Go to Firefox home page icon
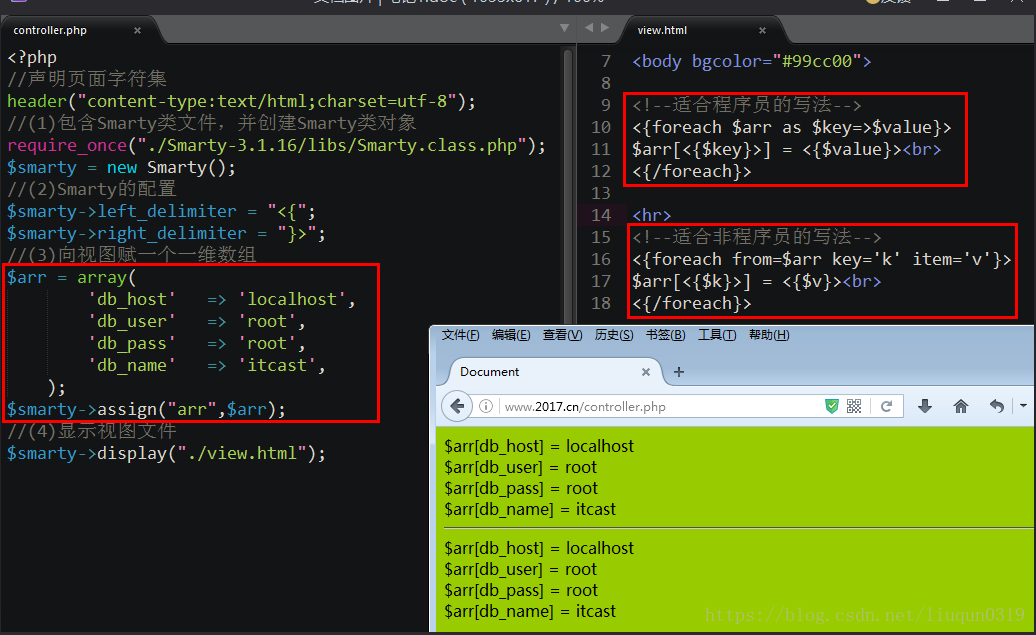The height and width of the screenshot is (635, 1036). pyautogui.click(x=961, y=406)
